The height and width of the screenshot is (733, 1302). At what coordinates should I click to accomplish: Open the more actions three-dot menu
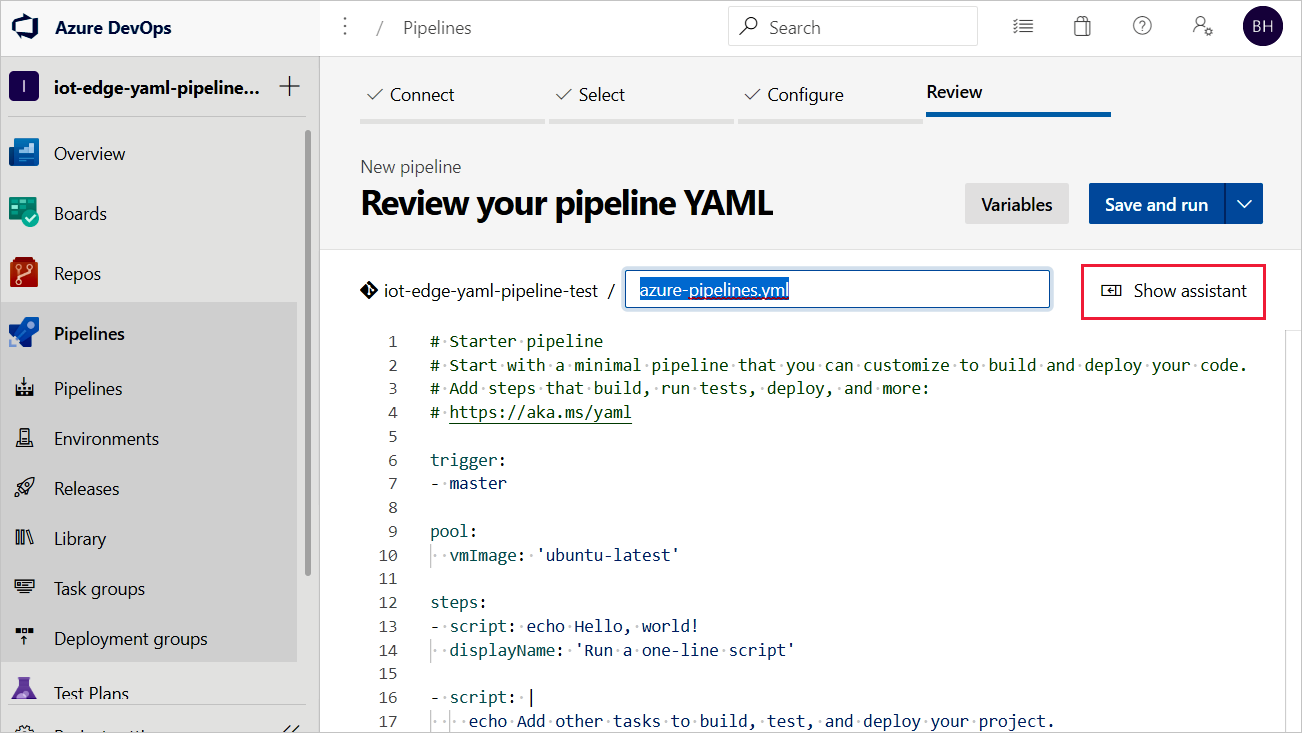(x=344, y=25)
